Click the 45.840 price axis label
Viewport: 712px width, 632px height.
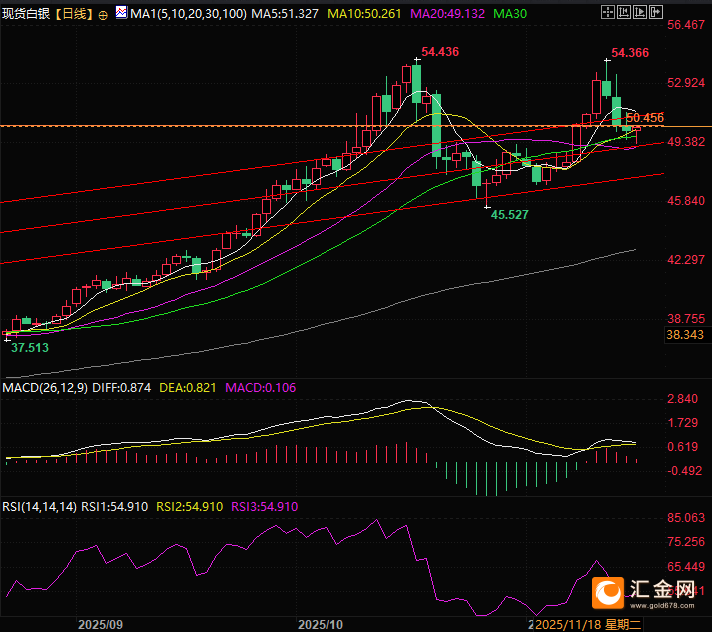686,201
